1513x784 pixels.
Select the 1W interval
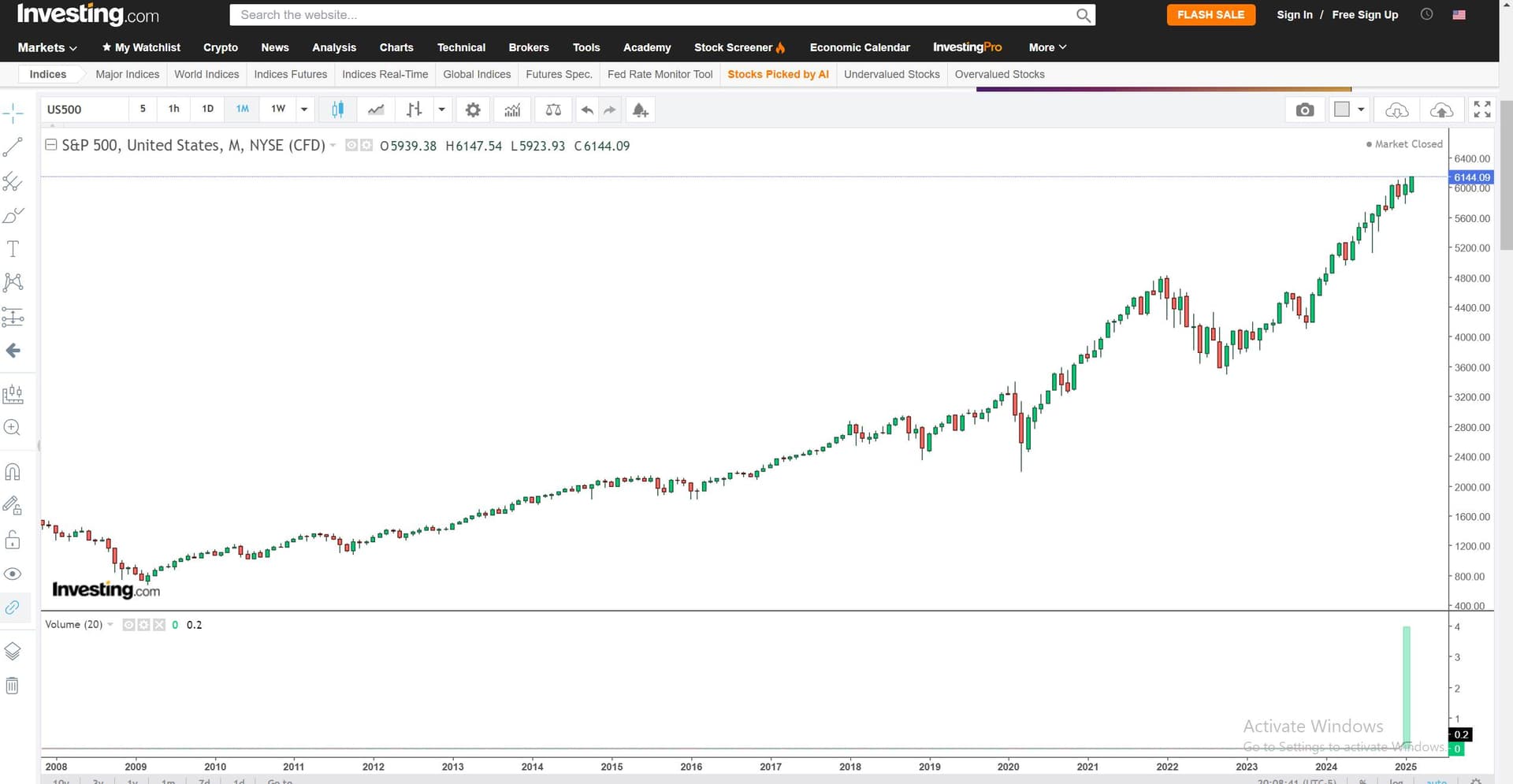tap(278, 109)
